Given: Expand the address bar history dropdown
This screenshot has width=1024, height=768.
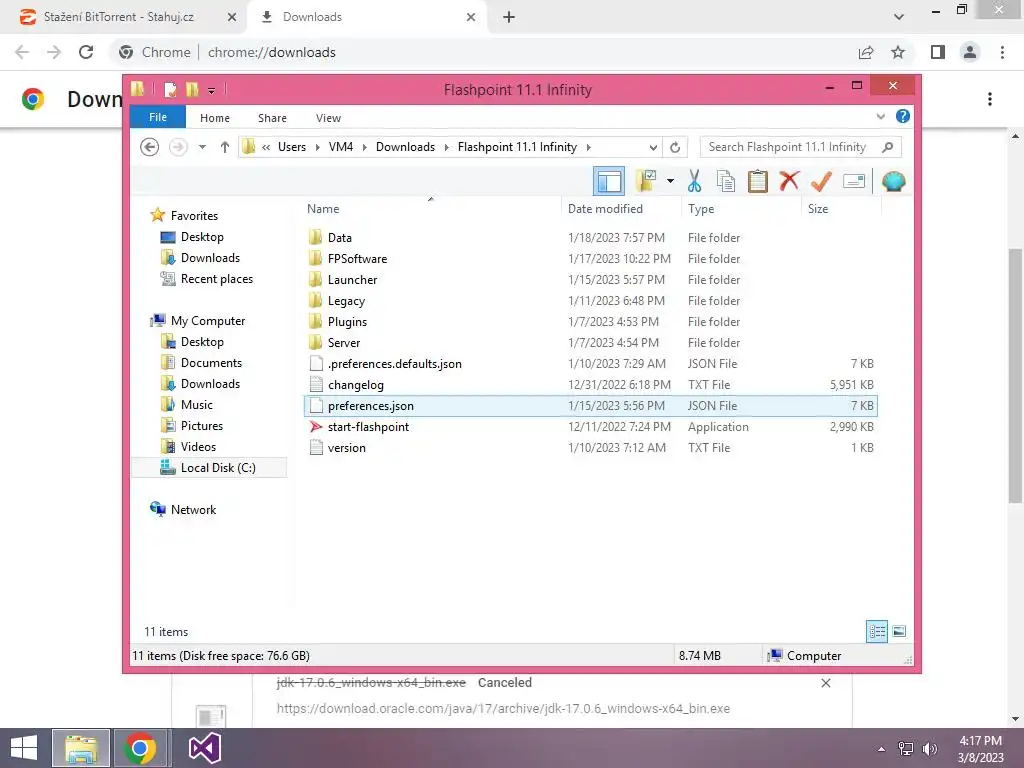Looking at the screenshot, I should 652,147.
